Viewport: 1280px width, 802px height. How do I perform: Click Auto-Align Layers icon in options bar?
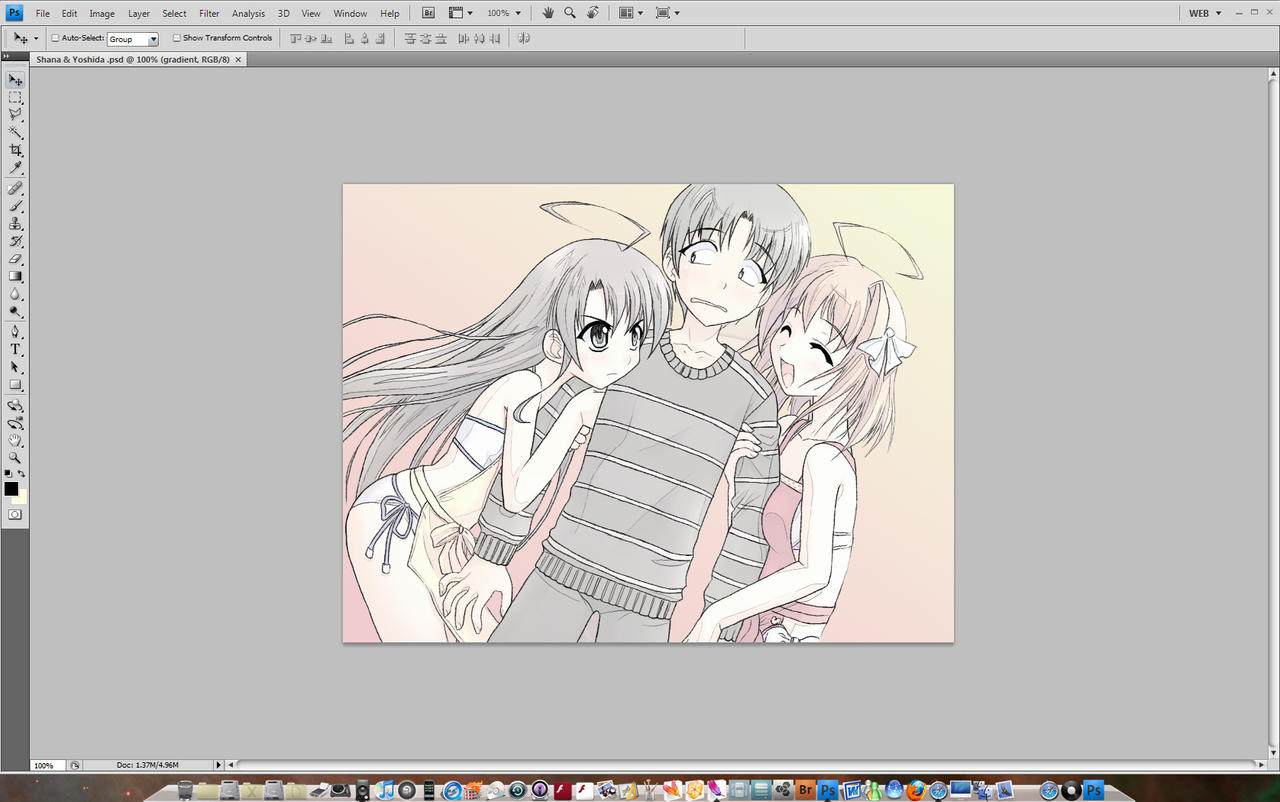click(x=524, y=38)
